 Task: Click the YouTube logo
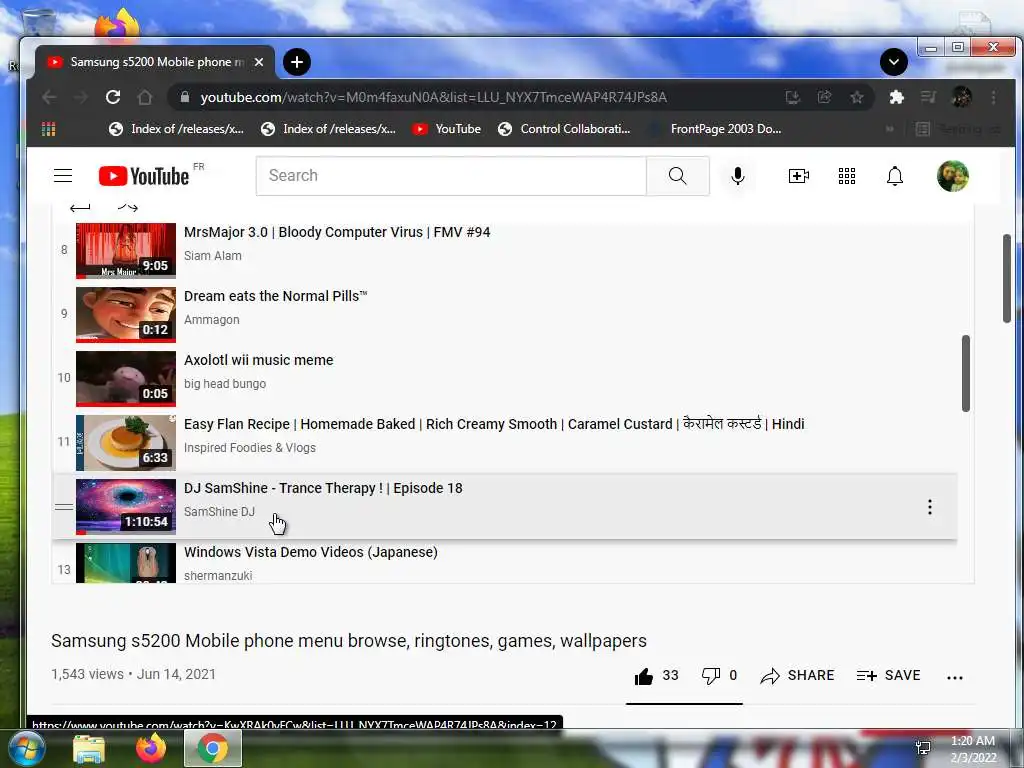click(x=144, y=176)
